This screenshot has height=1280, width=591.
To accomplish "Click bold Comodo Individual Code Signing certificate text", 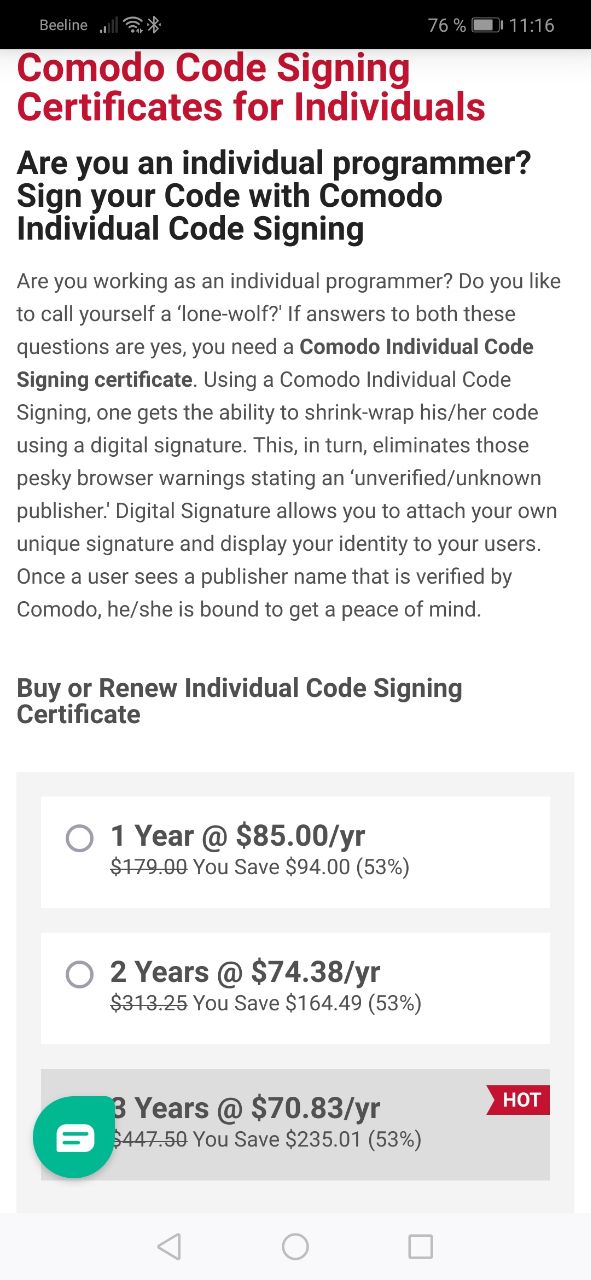I will pyautogui.click(x=275, y=363).
